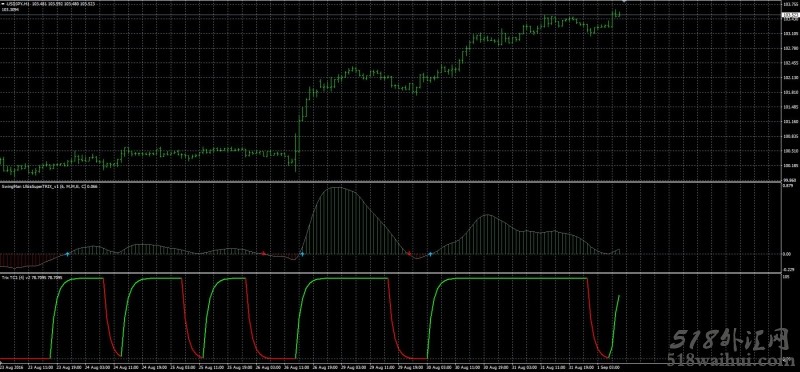Click the divider between TRIX and TCI panels
The image size is (800, 372).
(390, 274)
